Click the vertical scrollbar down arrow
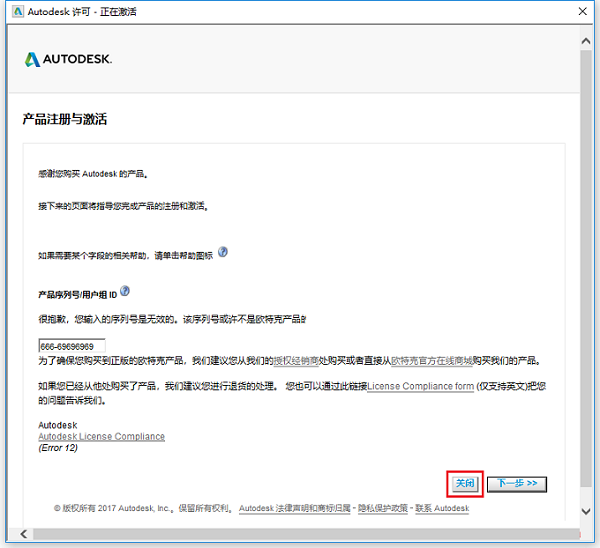Image resolution: width=600 pixels, height=548 pixels. pos(586,511)
